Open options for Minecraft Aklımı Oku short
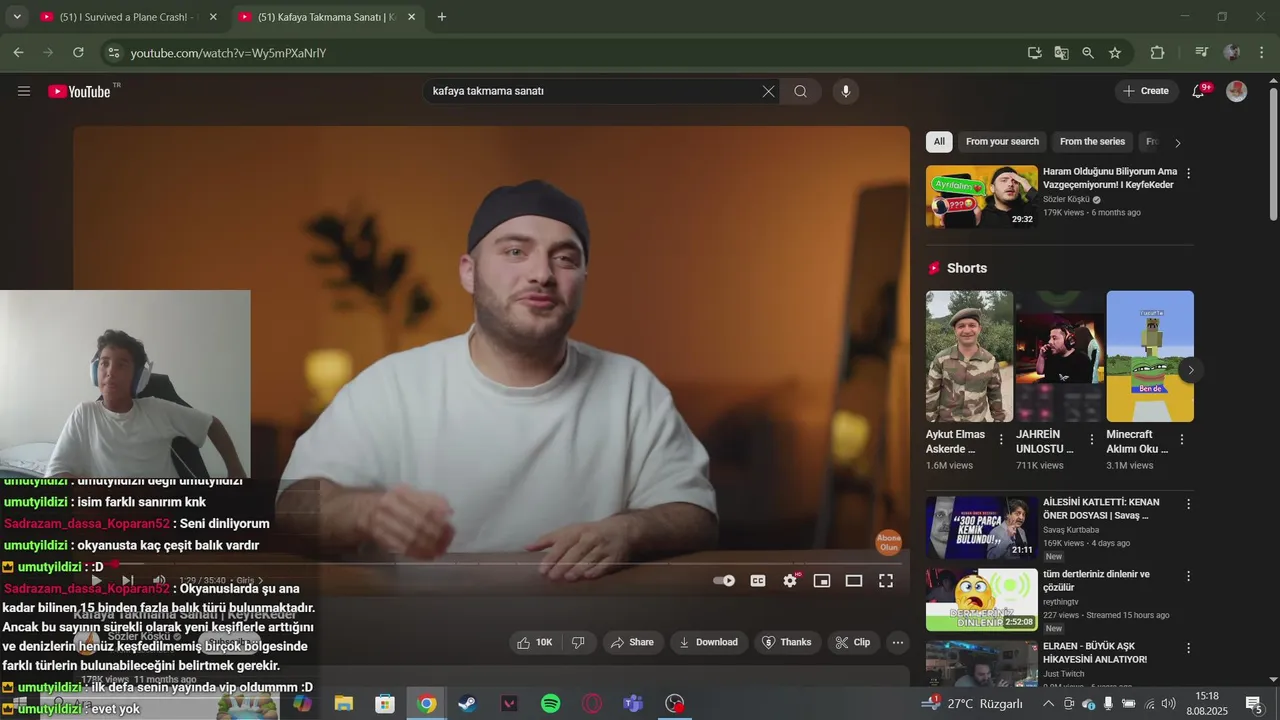Image resolution: width=1280 pixels, height=720 pixels. tap(1182, 439)
